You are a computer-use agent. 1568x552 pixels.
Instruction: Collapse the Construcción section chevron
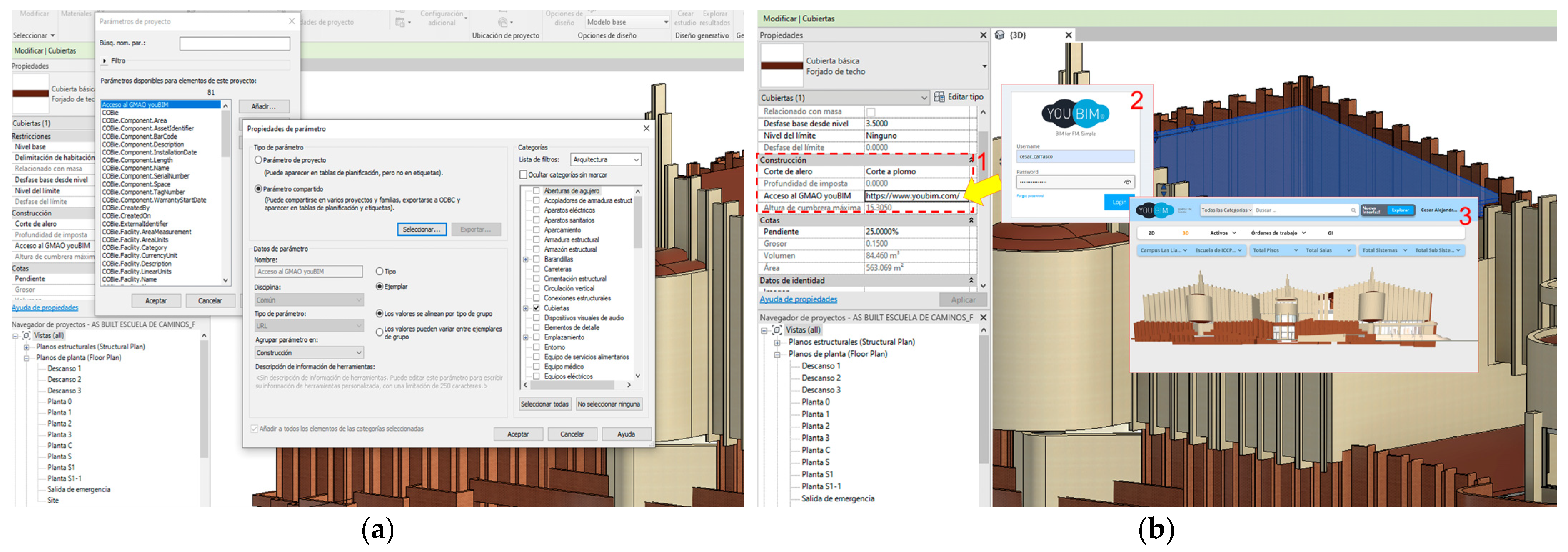click(x=971, y=160)
